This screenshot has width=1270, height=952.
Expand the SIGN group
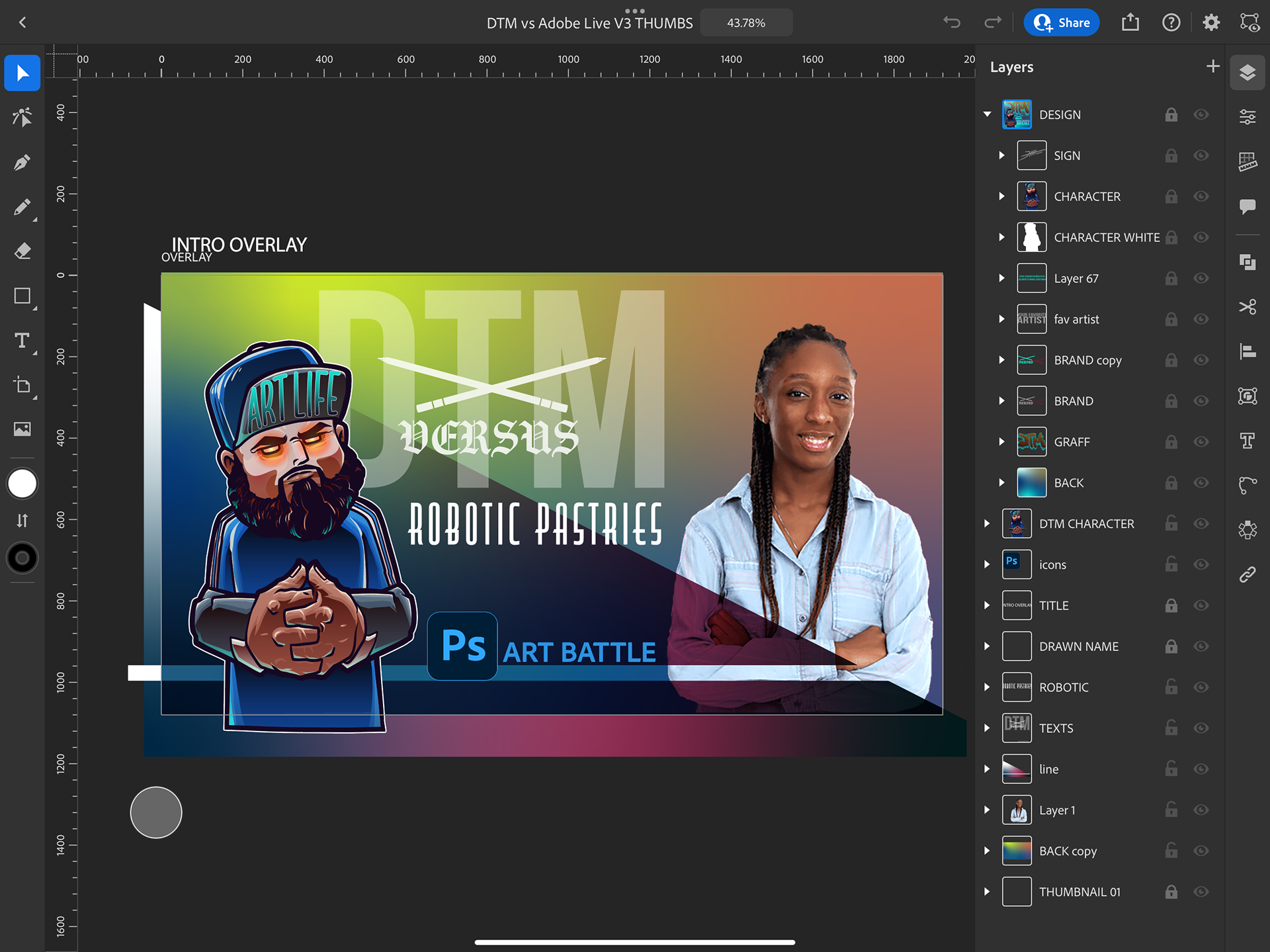click(x=1001, y=155)
